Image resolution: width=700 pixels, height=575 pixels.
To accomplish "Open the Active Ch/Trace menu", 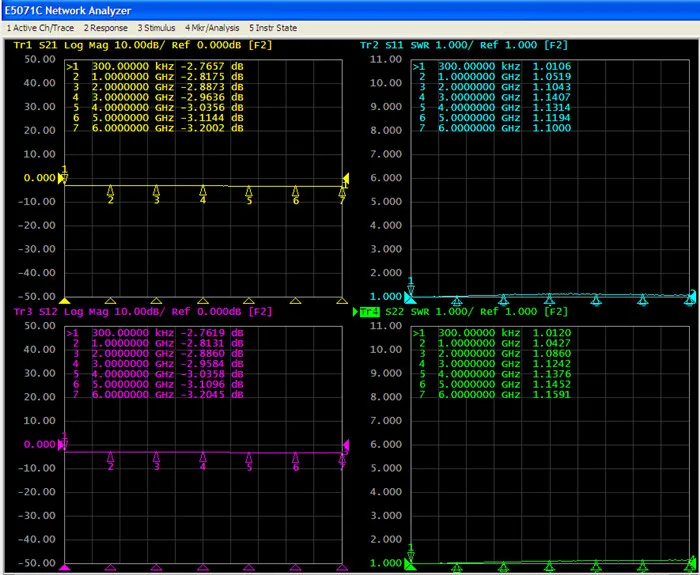I will [x=40, y=27].
